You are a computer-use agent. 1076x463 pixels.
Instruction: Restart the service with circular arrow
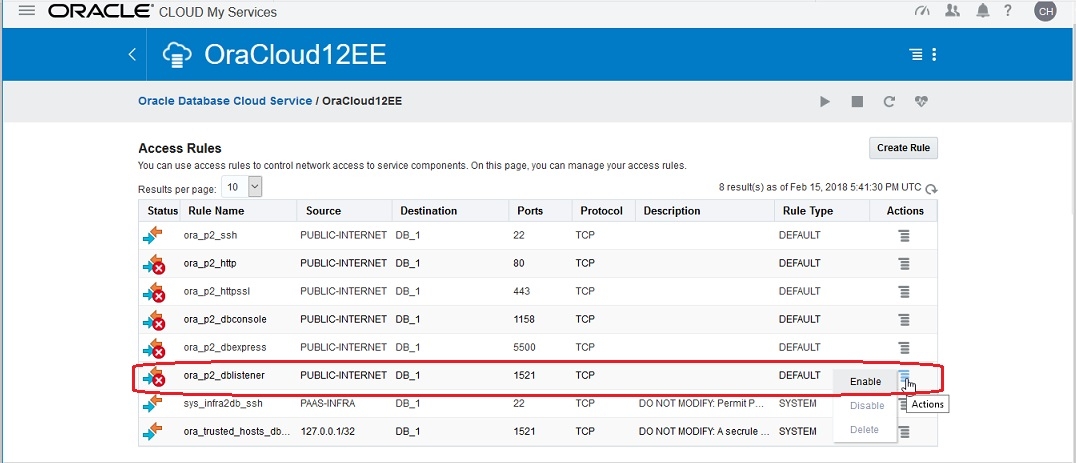click(889, 102)
